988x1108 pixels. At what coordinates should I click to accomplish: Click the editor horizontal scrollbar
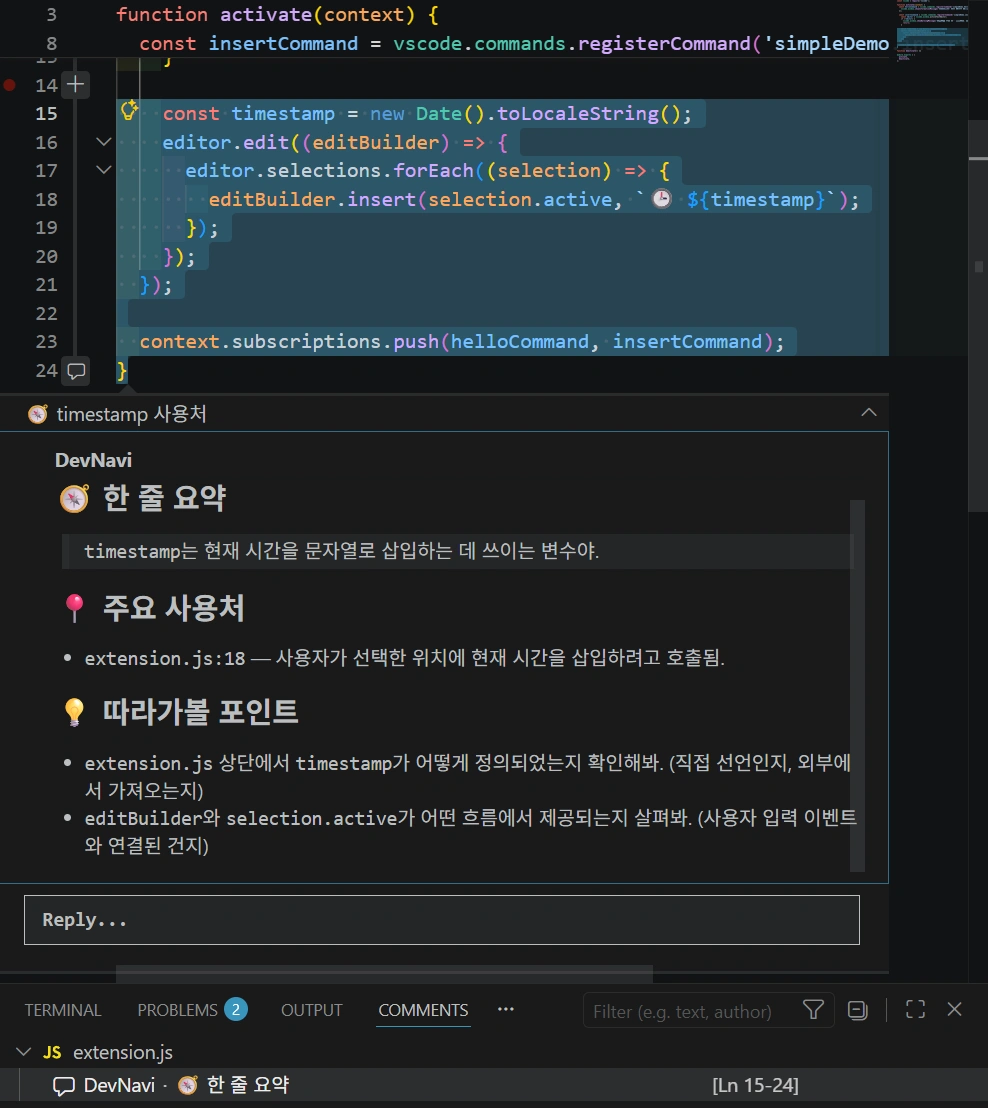(x=384, y=975)
